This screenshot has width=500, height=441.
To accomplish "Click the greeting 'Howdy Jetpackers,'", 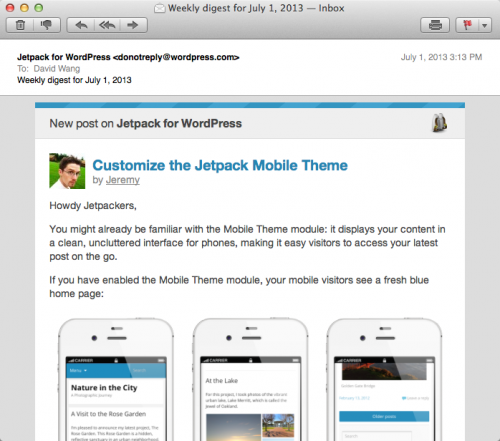I will [93, 206].
